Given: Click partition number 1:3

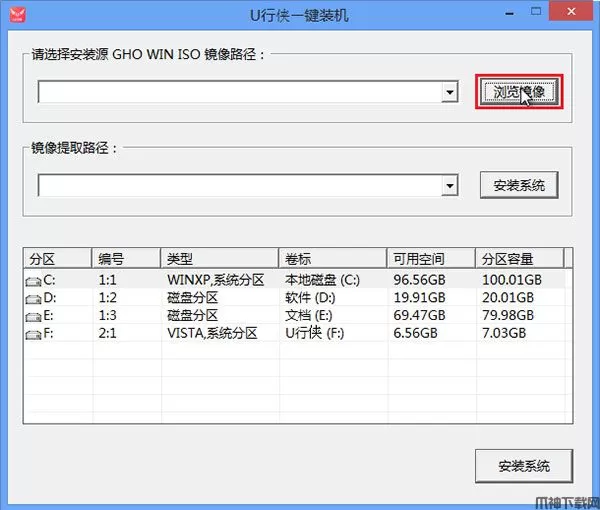Looking at the screenshot, I should click(x=108, y=315).
